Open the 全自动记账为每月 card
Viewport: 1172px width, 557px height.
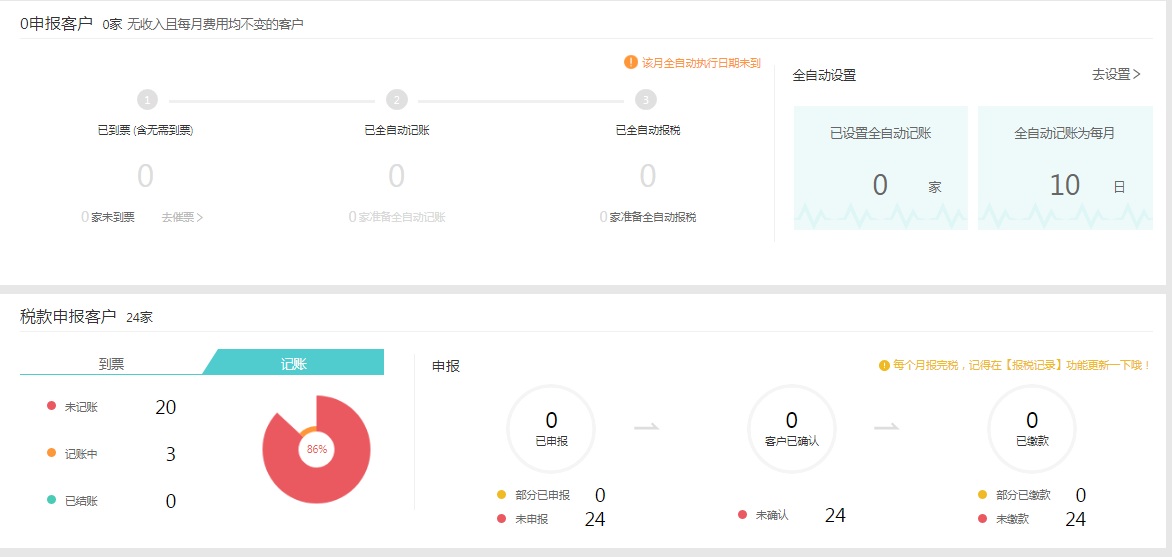[x=1065, y=167]
